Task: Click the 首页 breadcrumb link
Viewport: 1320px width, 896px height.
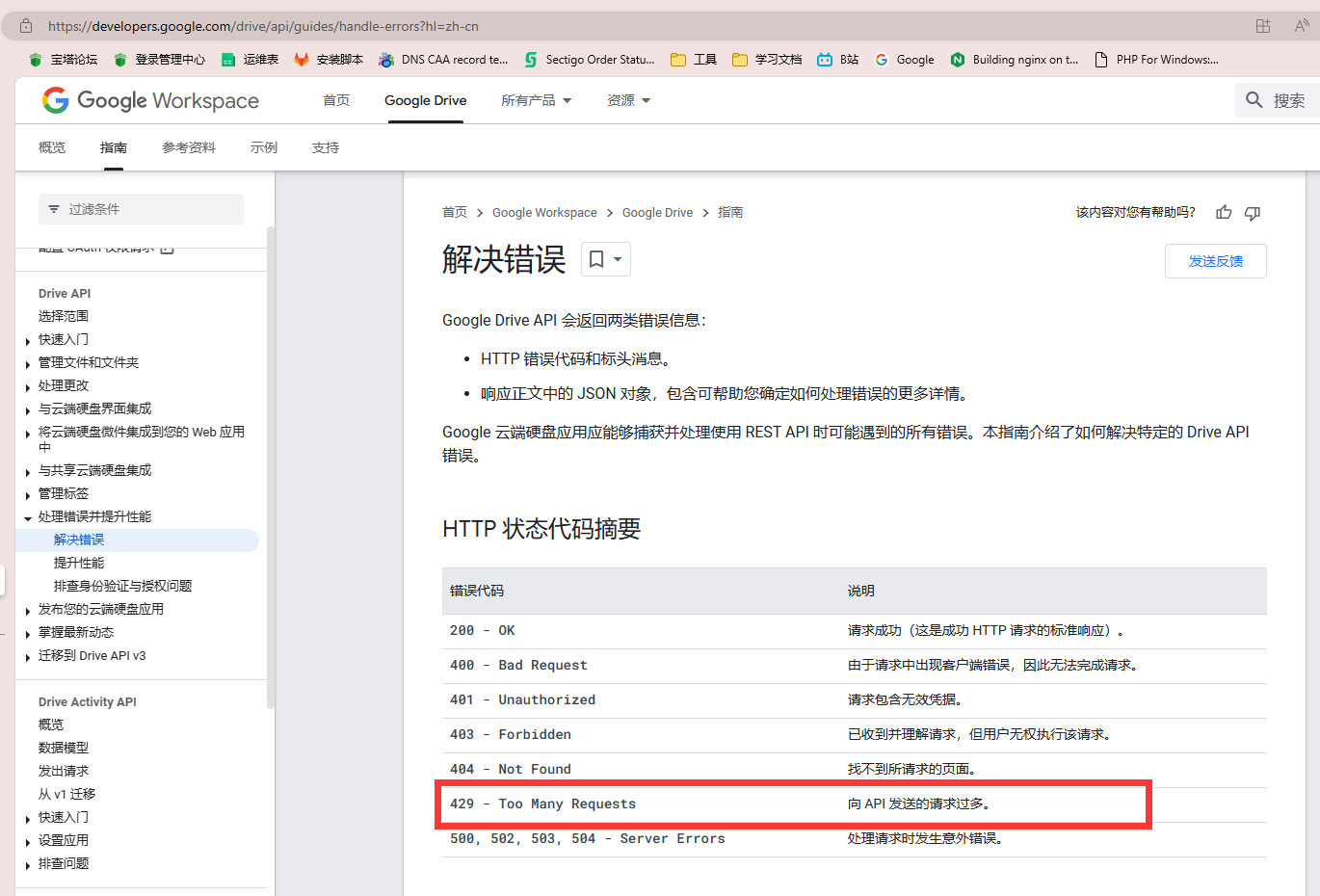Action: [455, 212]
